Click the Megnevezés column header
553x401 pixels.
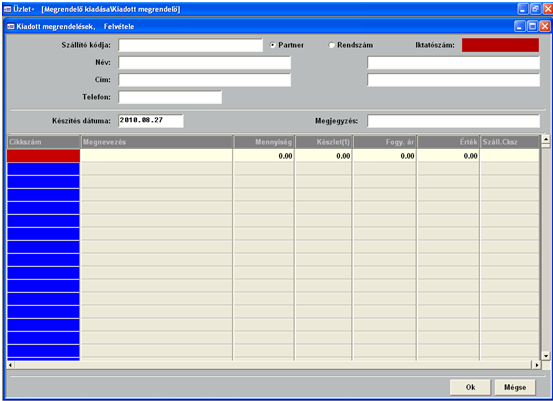(157, 142)
